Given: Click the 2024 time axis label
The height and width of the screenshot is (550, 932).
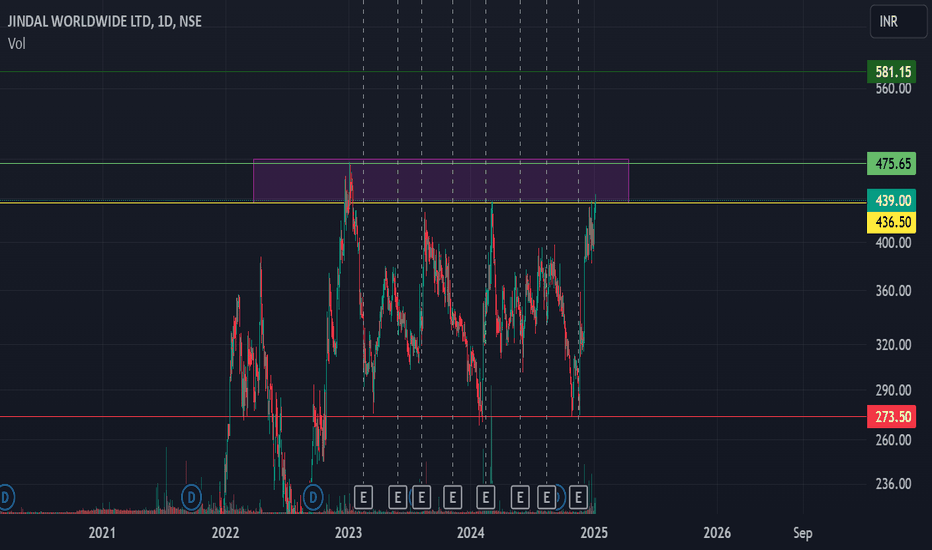Looking at the screenshot, I should (x=471, y=533).
